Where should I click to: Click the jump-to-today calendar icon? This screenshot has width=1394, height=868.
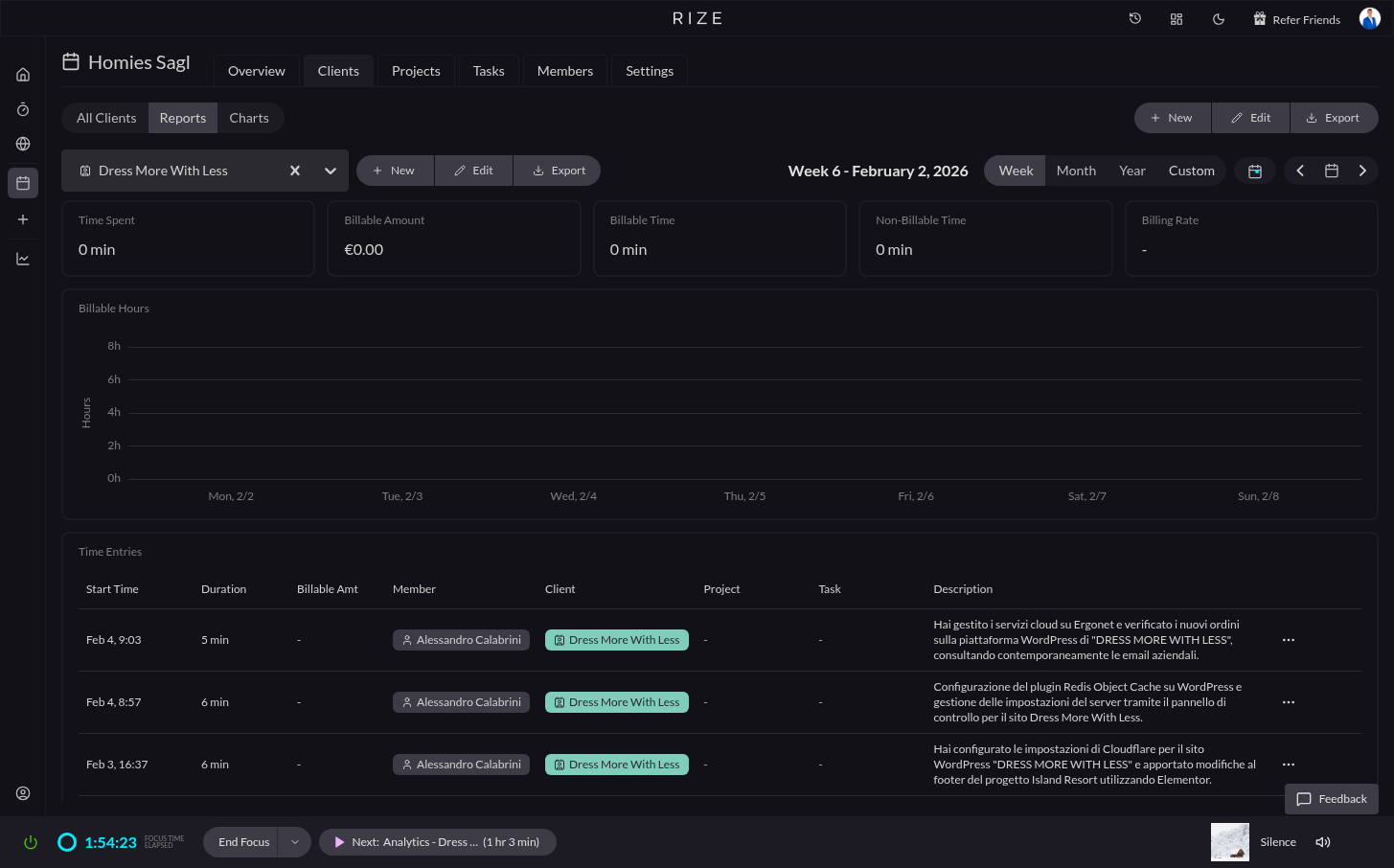1255,171
